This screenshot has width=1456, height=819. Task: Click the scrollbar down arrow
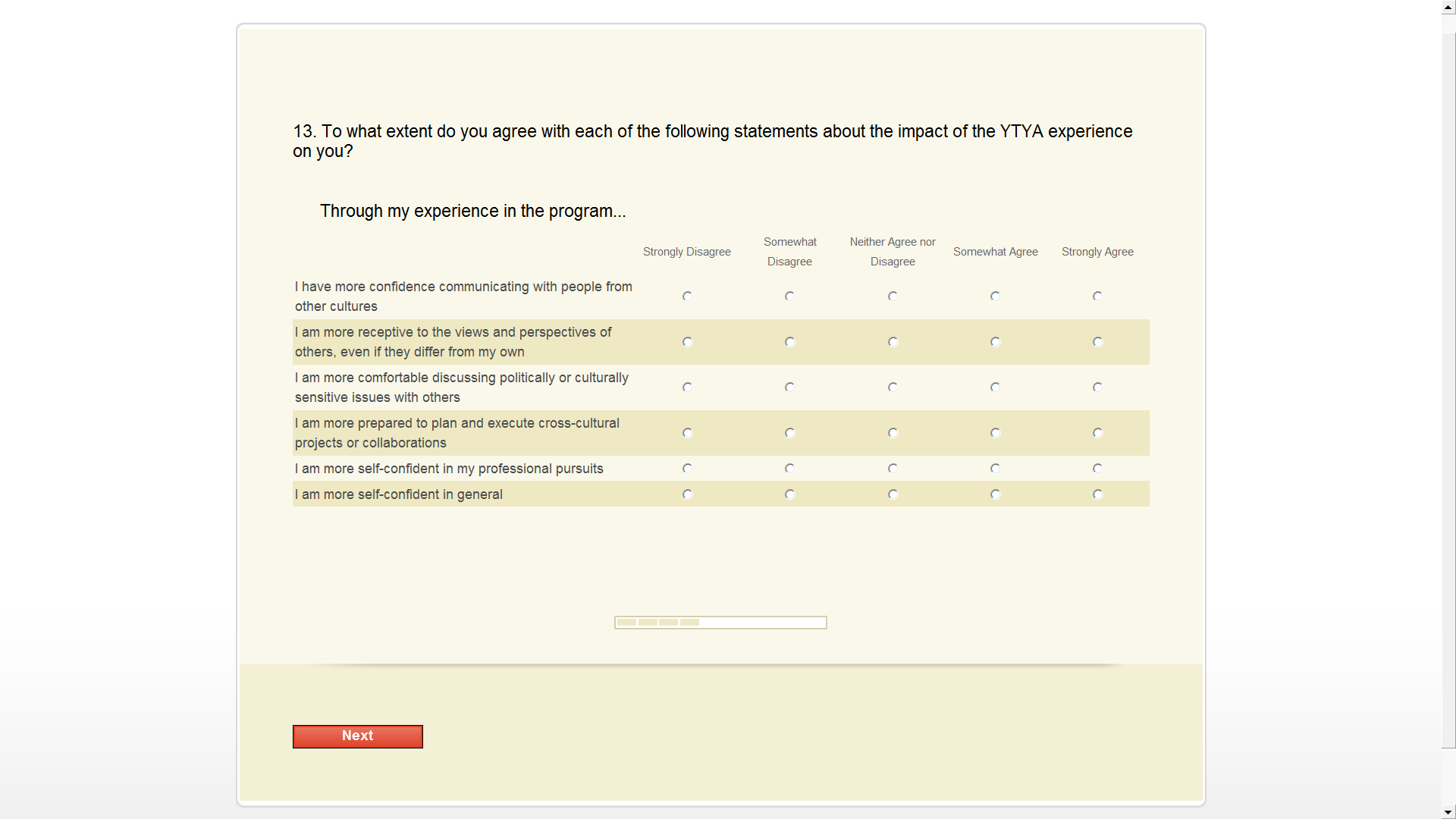coord(1448,812)
